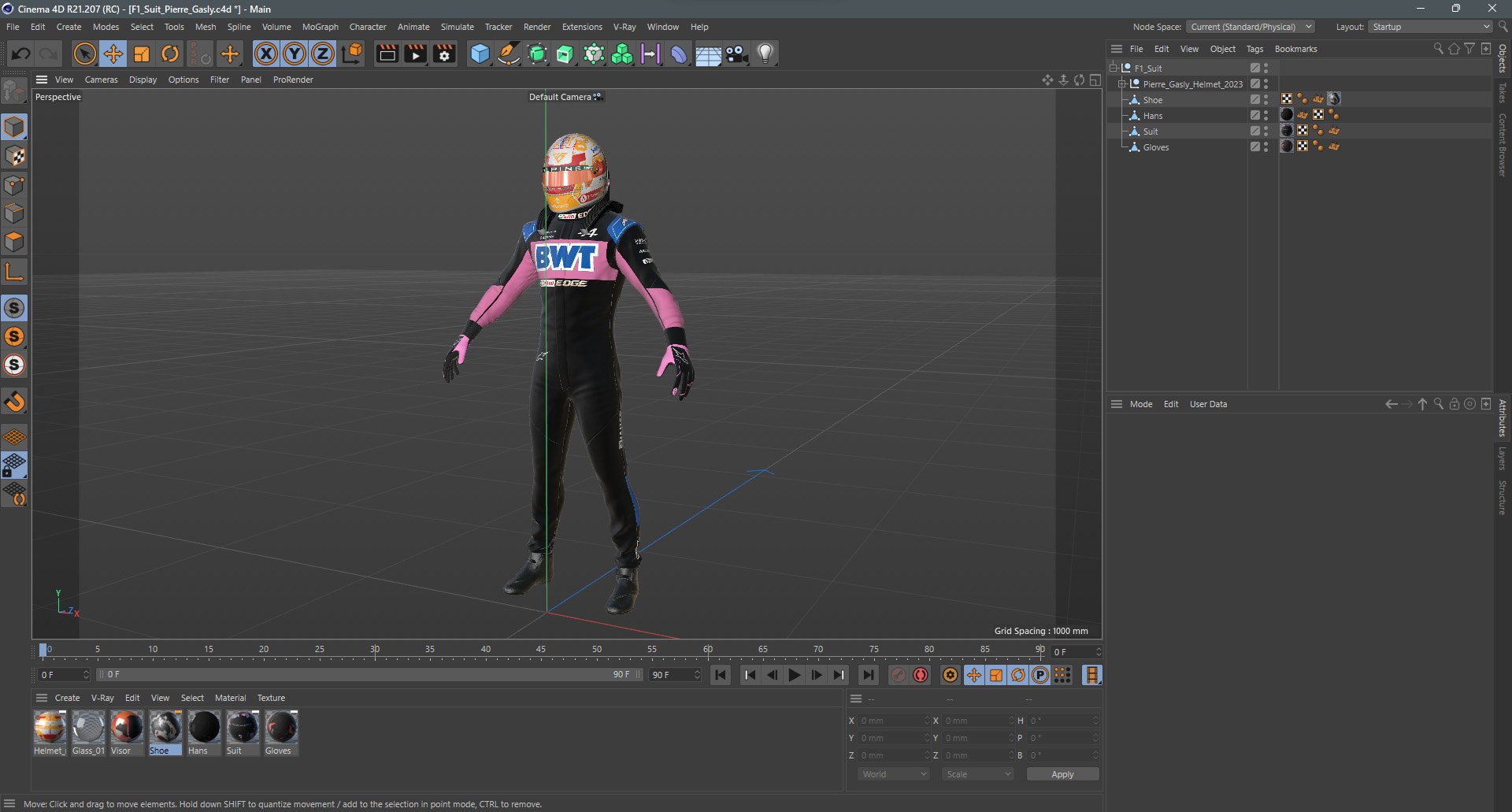Screen dimensions: 1512x812
Task: Open Attributes manager hamburger menu
Action: tap(1117, 404)
